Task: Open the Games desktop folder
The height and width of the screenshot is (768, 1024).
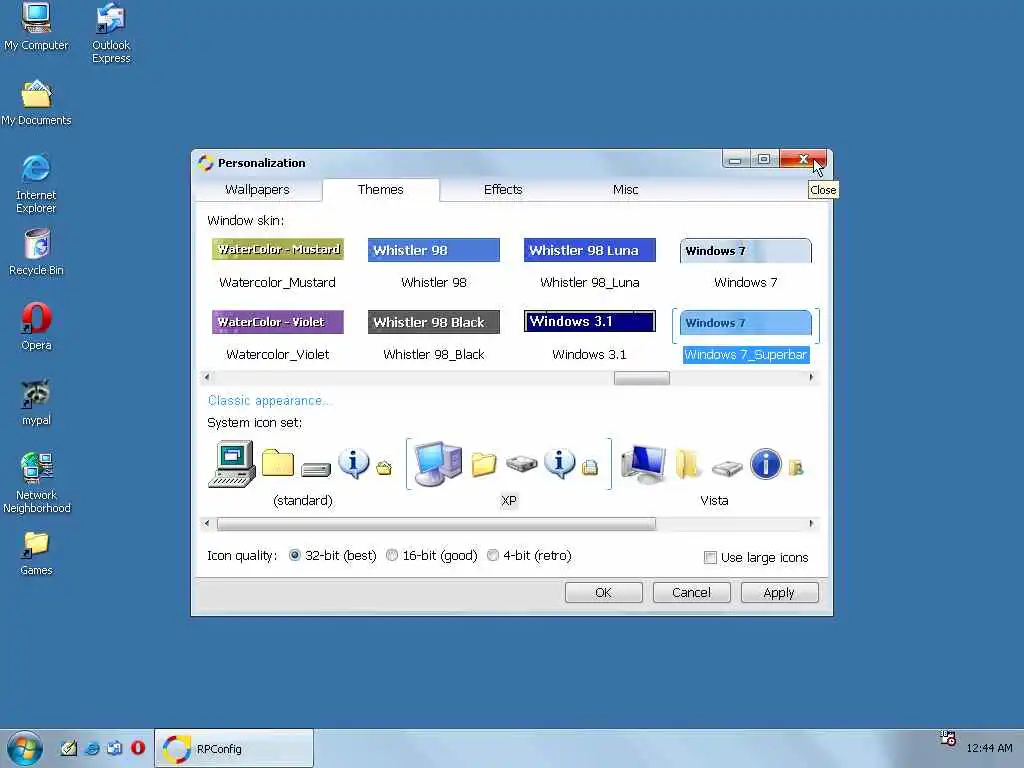Action: tap(36, 554)
